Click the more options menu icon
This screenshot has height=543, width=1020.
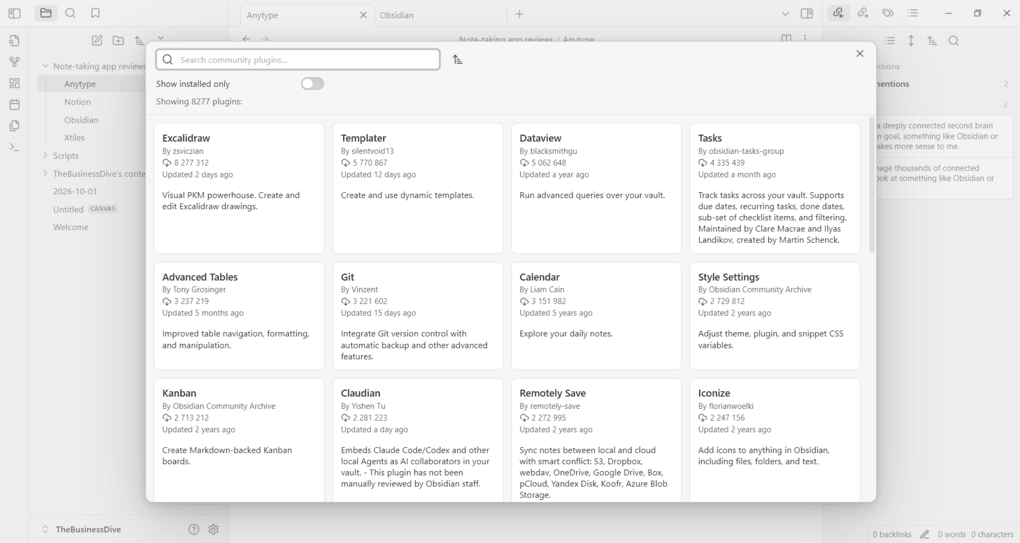pyautogui.click(x=805, y=38)
